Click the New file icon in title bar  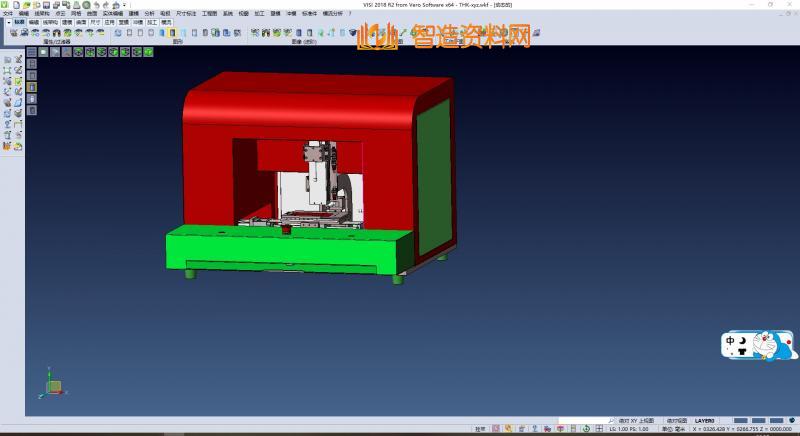point(17,4)
